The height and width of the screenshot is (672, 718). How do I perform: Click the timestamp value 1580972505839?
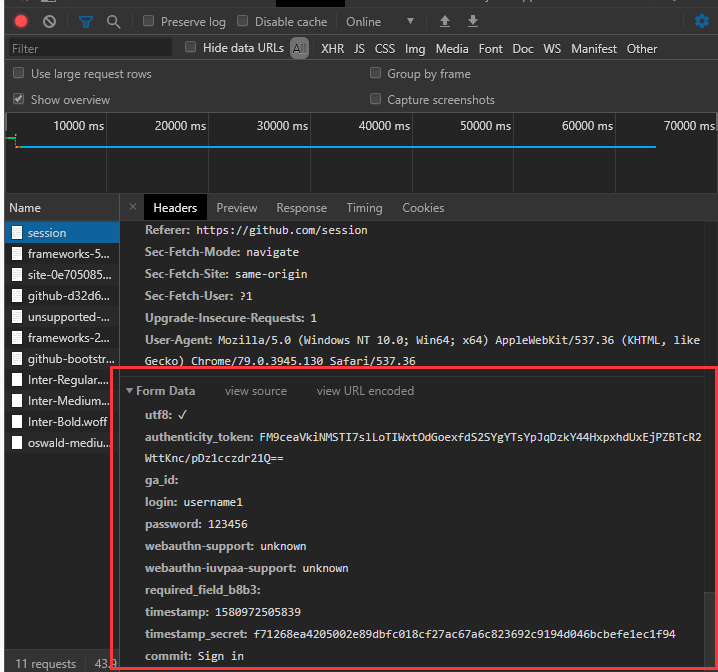point(258,612)
